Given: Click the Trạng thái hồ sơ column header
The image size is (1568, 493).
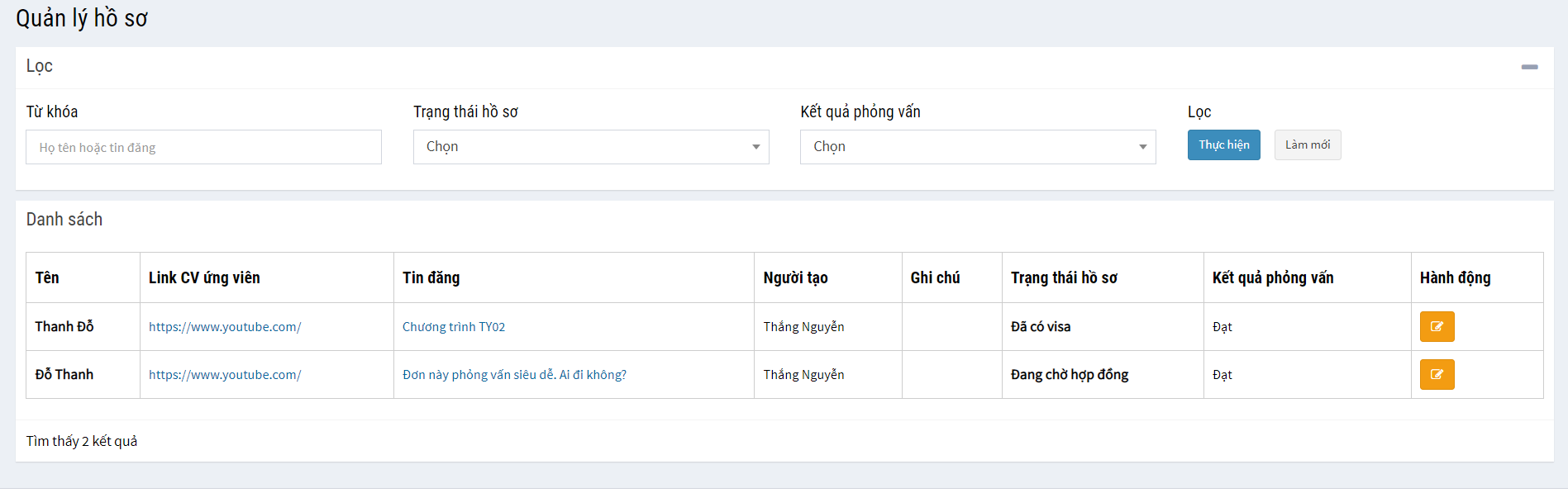Looking at the screenshot, I should tap(1064, 278).
